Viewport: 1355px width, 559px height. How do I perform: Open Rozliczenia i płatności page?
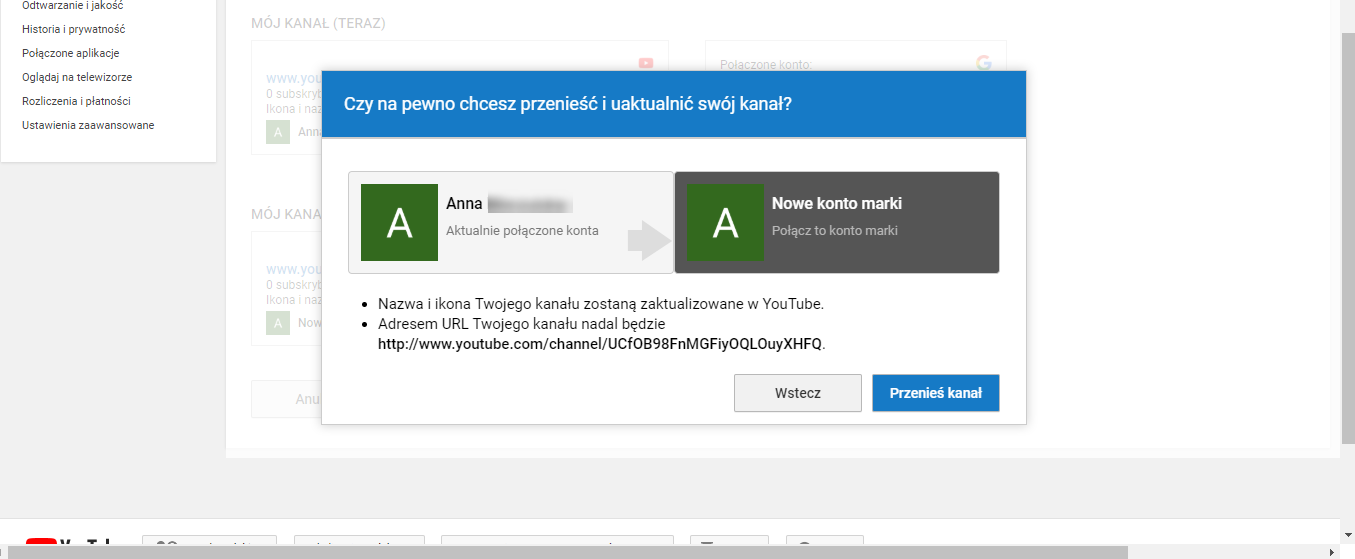(76, 101)
